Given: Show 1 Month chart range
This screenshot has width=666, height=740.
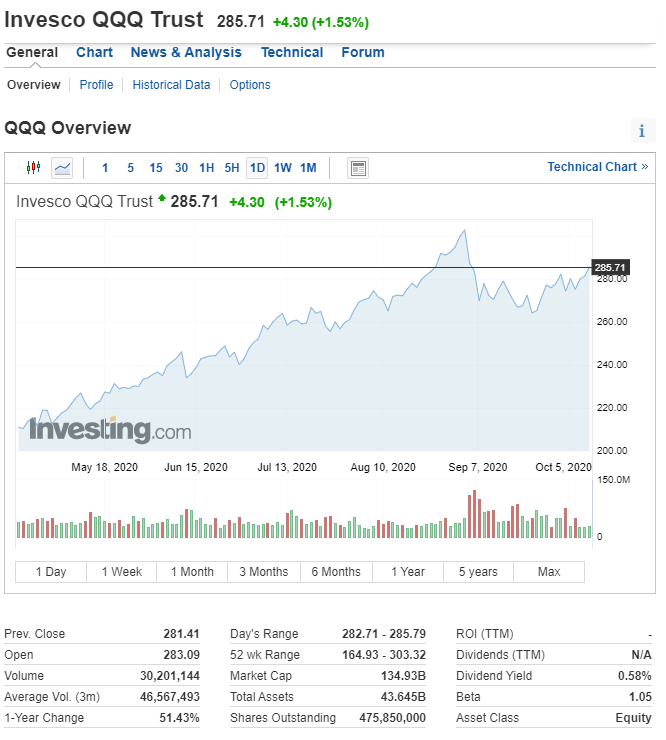Looking at the screenshot, I should point(192,572).
